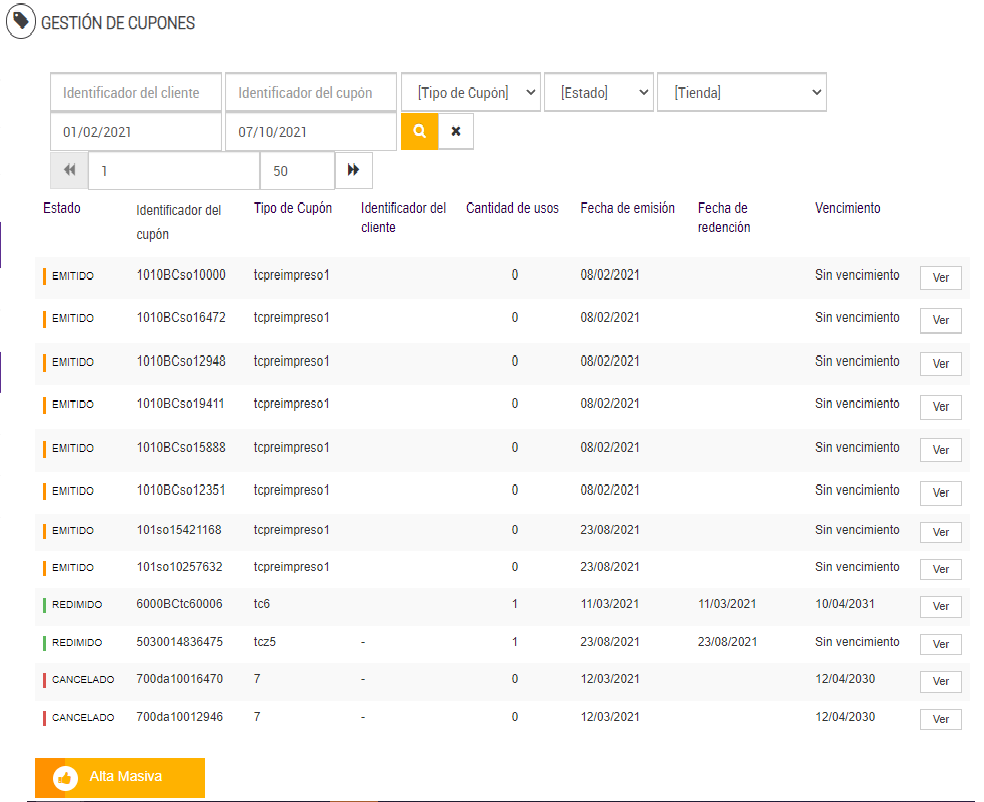
Task: Clear filters with the X icon
Action: click(456, 132)
